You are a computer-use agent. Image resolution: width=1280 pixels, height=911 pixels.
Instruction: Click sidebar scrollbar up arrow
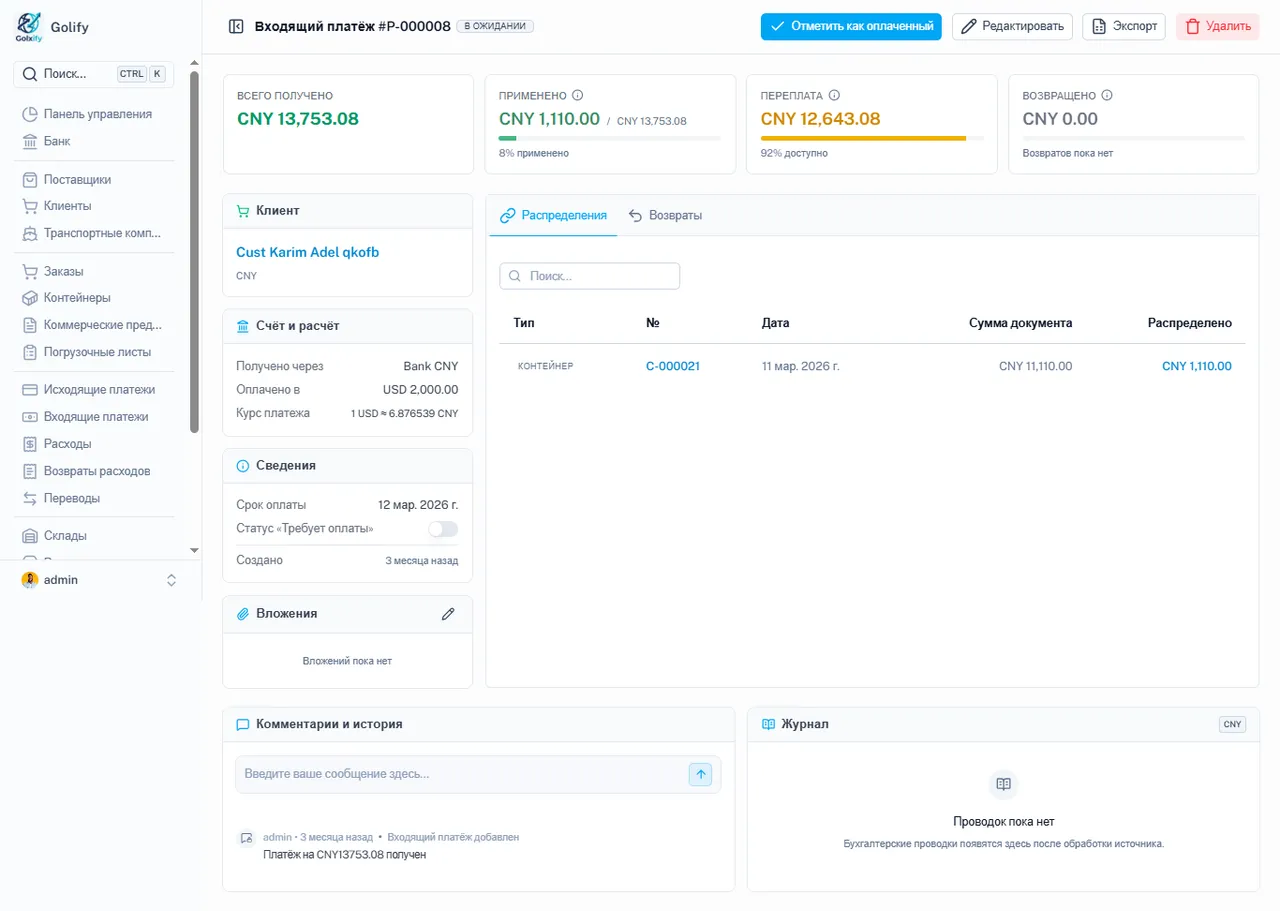click(x=194, y=64)
